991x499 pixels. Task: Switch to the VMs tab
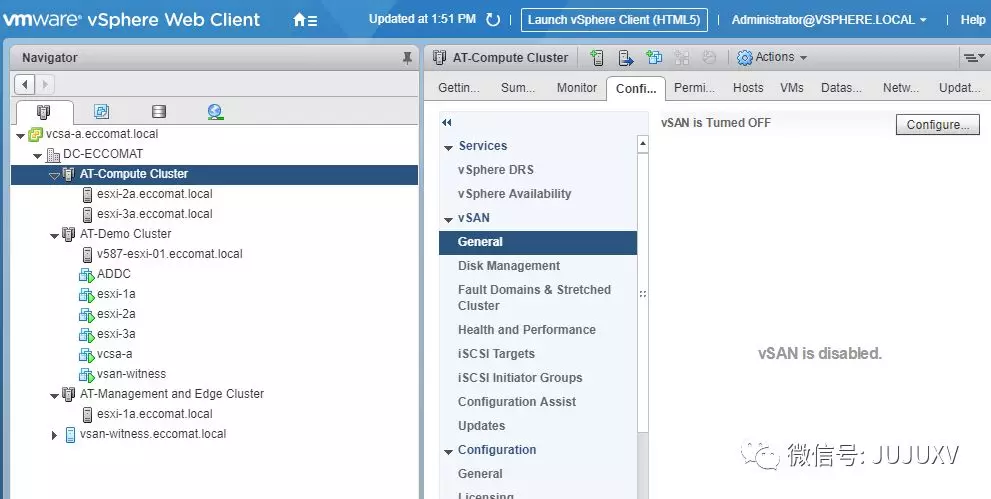click(791, 88)
